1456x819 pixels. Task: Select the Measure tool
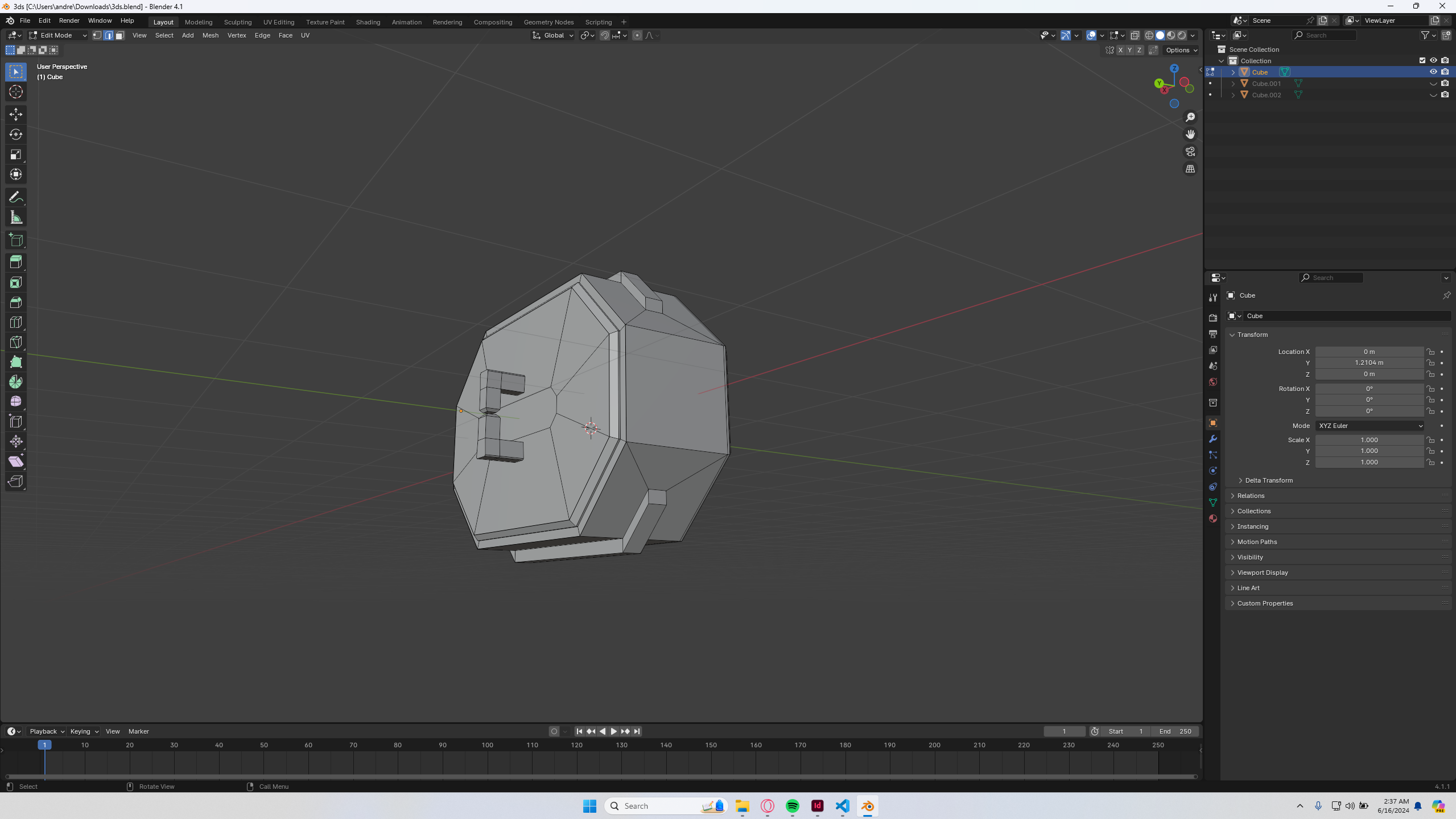coord(16,217)
